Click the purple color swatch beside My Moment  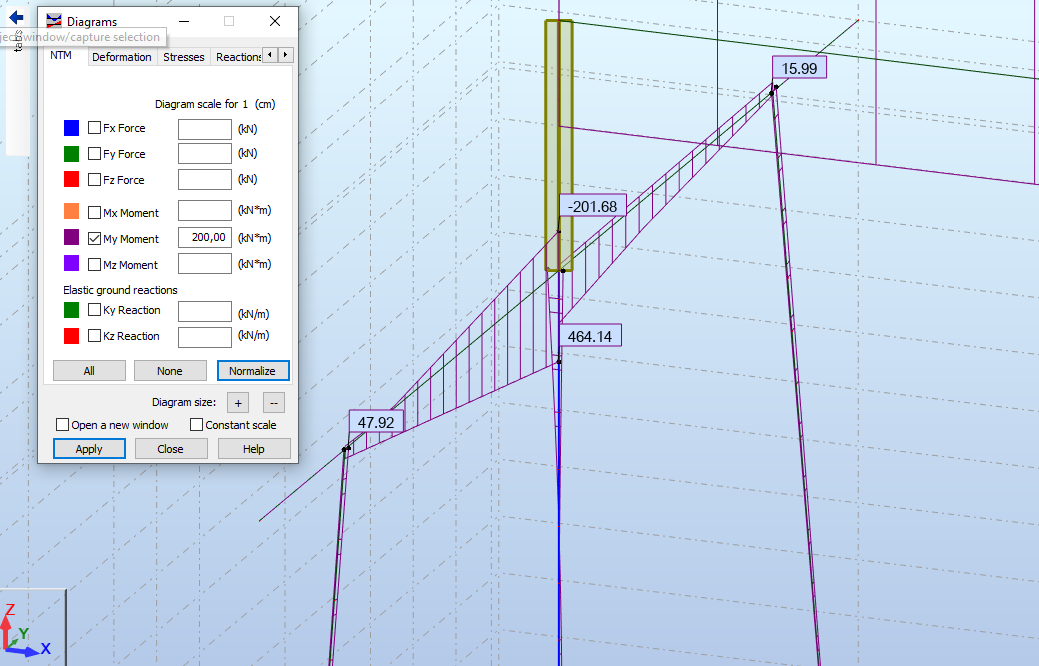(72, 238)
